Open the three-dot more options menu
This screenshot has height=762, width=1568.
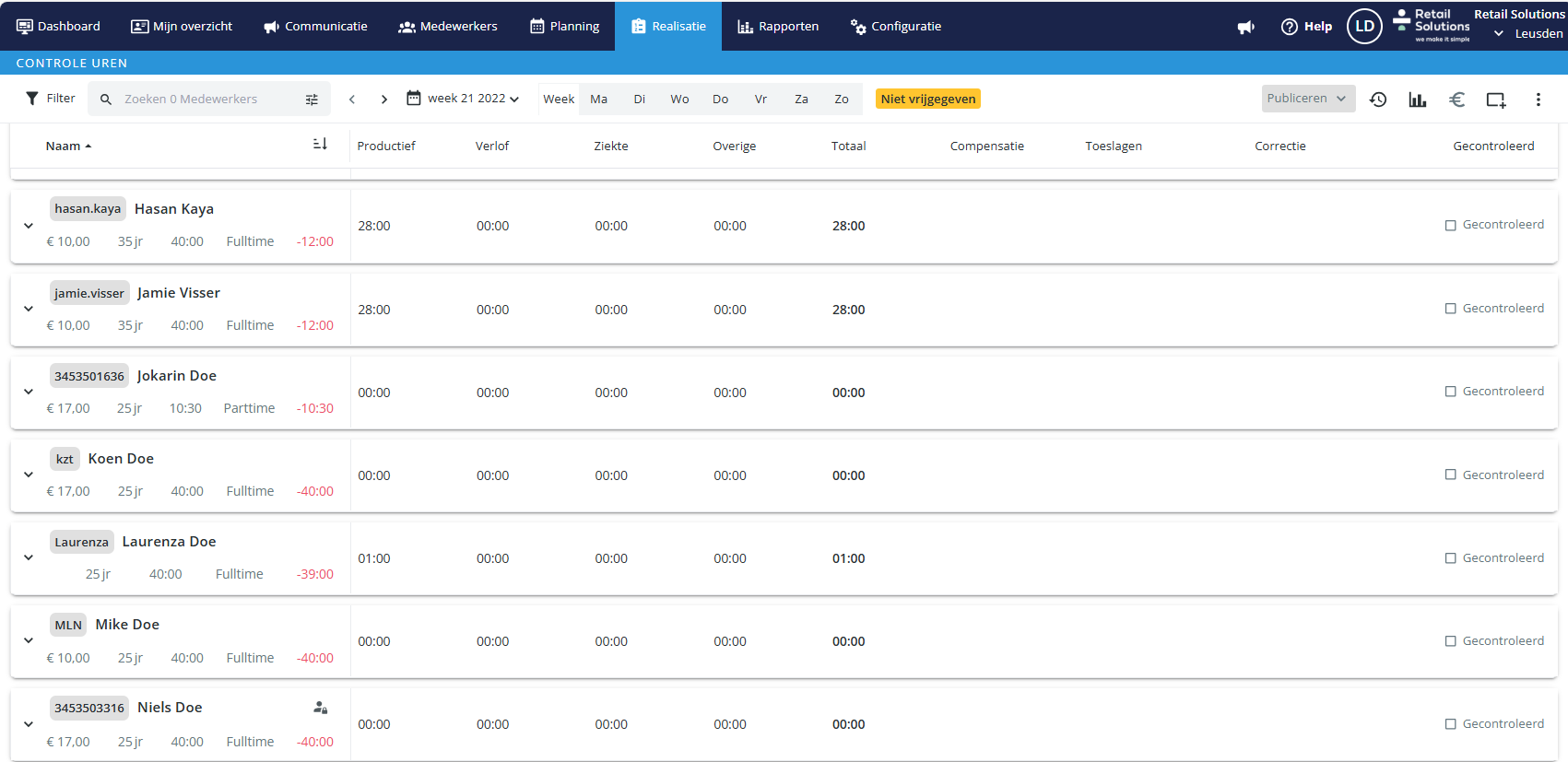[1538, 100]
